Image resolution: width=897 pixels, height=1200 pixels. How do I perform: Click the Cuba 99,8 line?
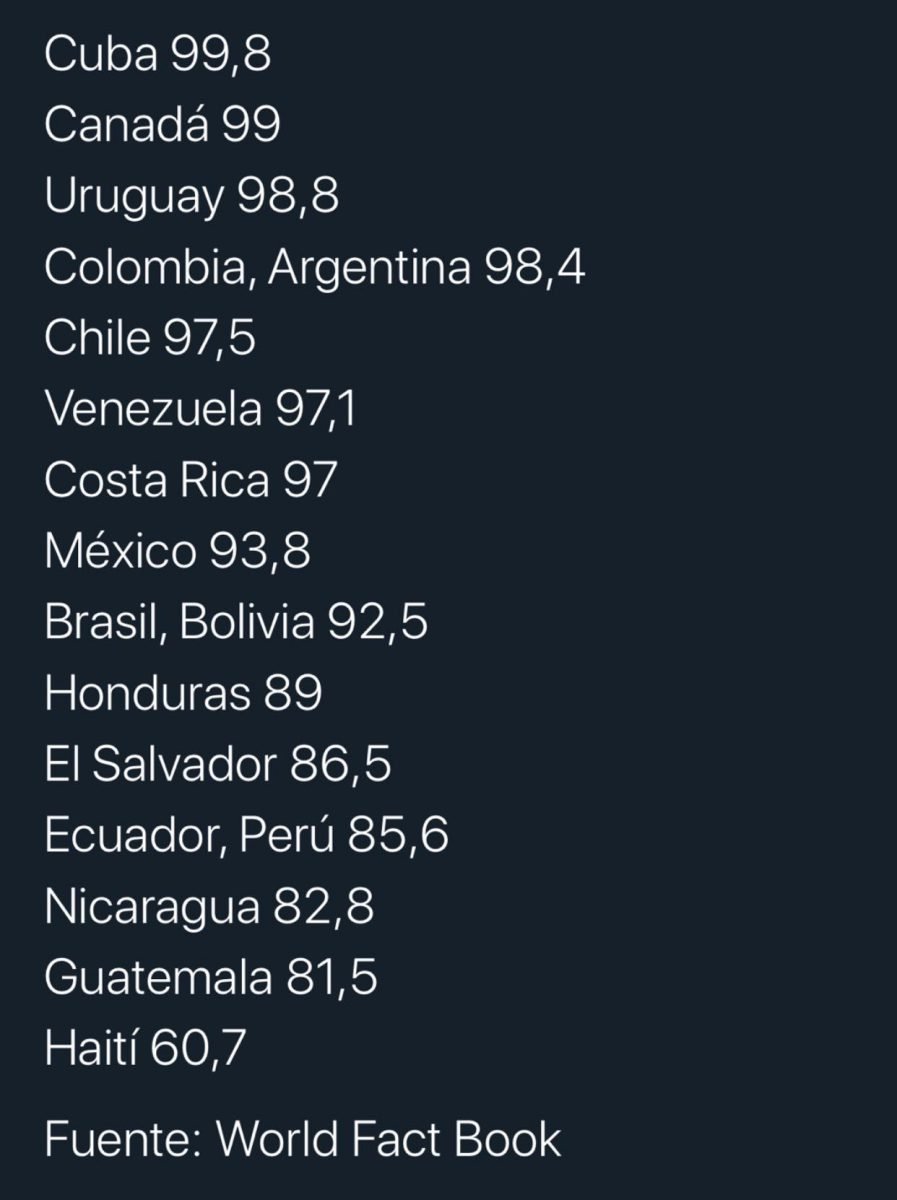click(157, 56)
